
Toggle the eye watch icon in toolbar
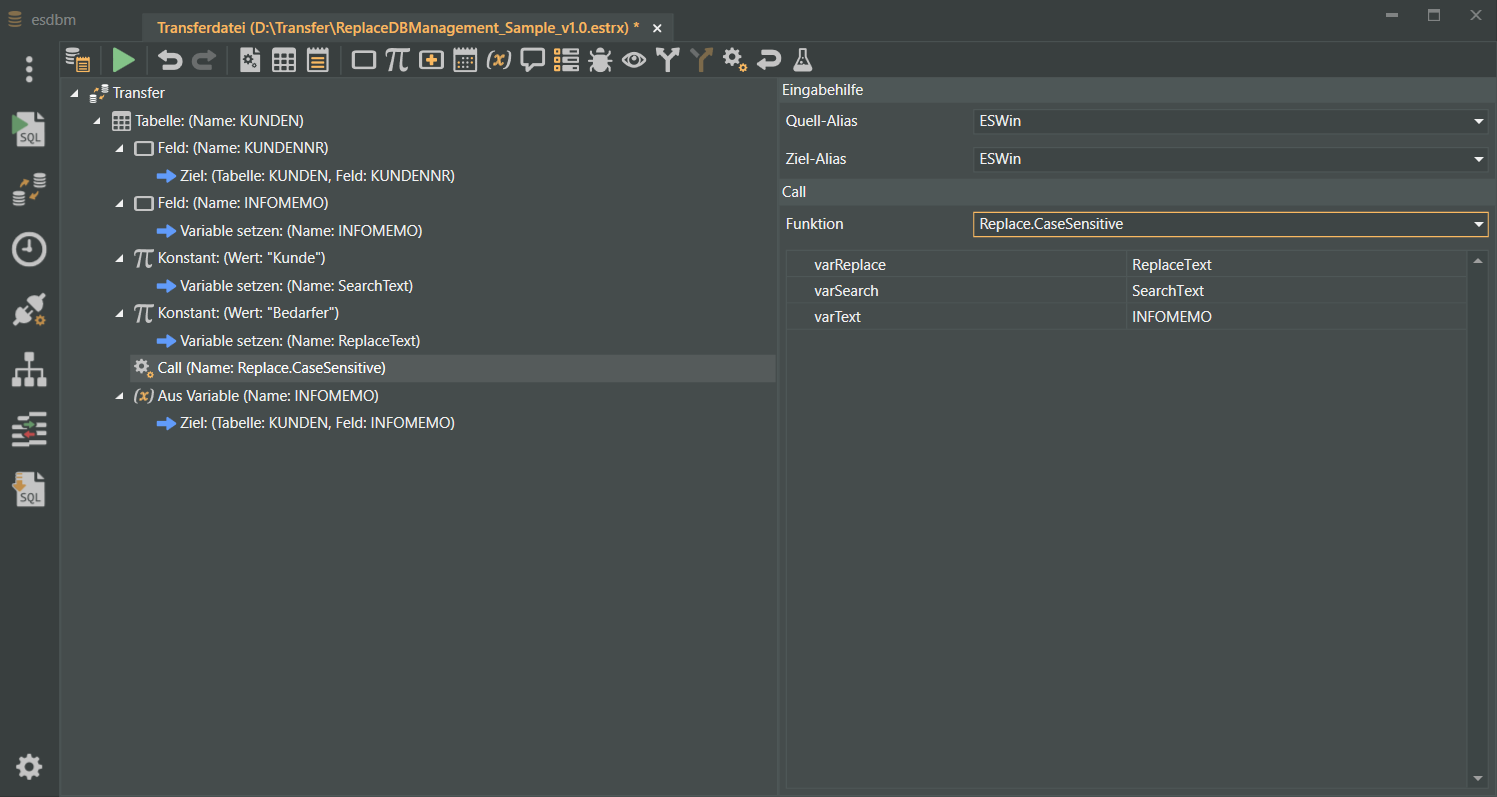(634, 60)
